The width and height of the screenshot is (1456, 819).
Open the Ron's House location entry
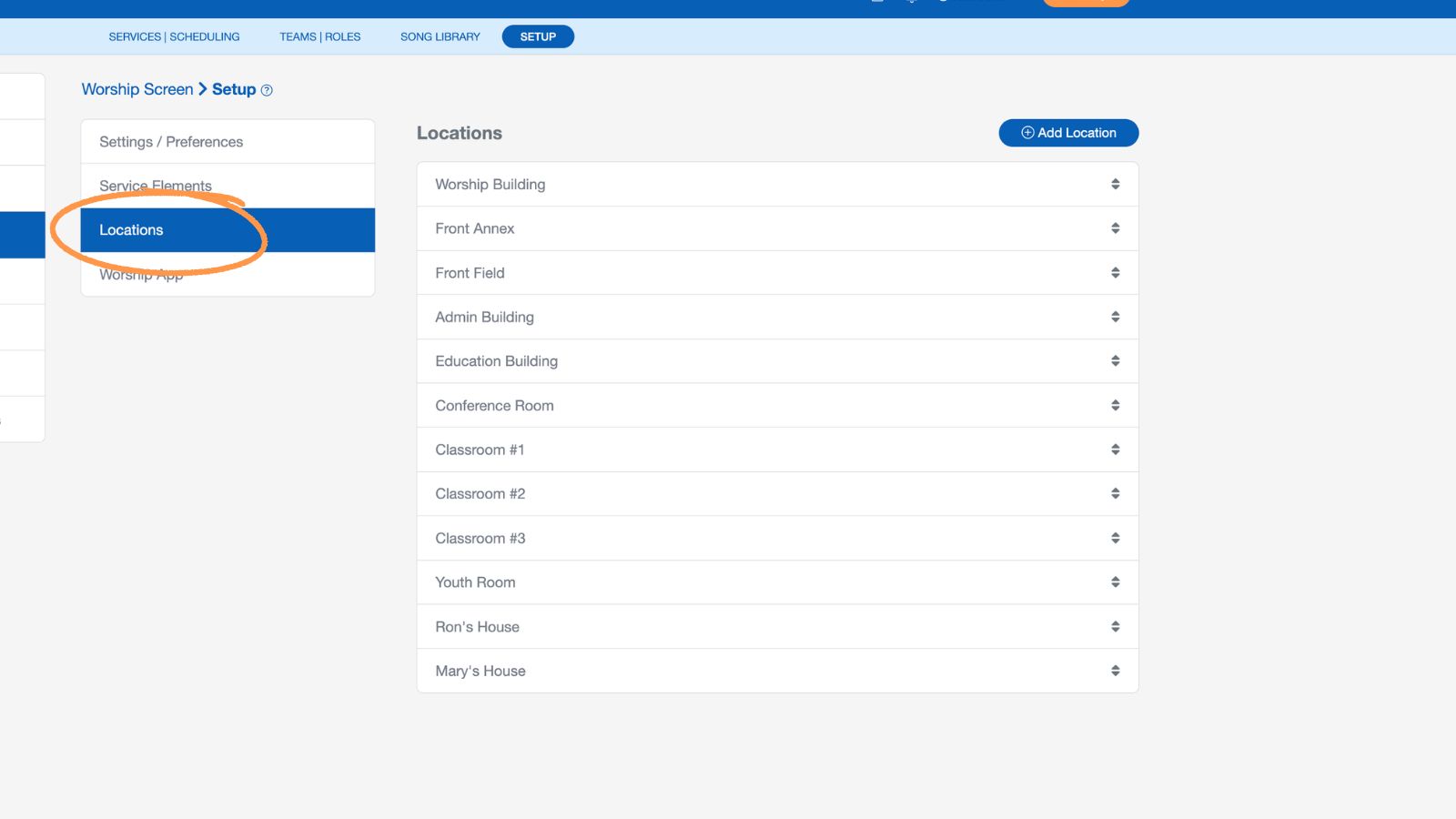477,627
